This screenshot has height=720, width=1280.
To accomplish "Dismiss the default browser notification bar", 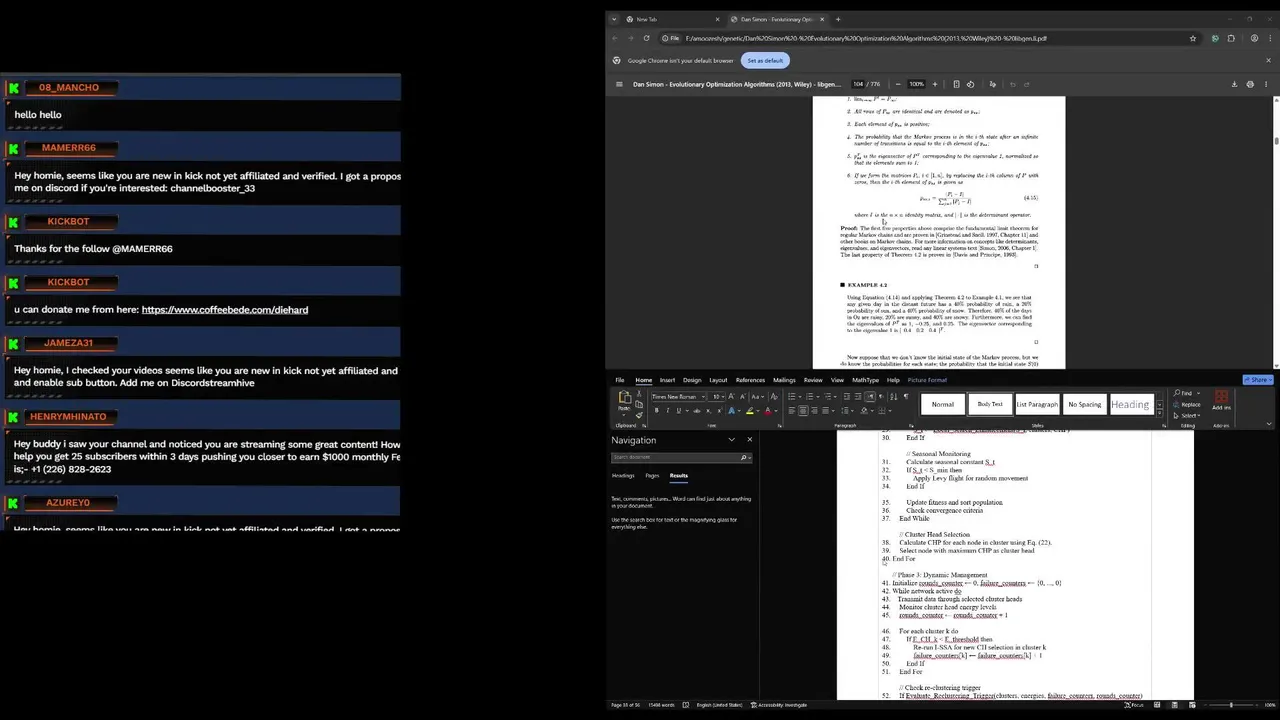I will pyautogui.click(x=1269, y=60).
